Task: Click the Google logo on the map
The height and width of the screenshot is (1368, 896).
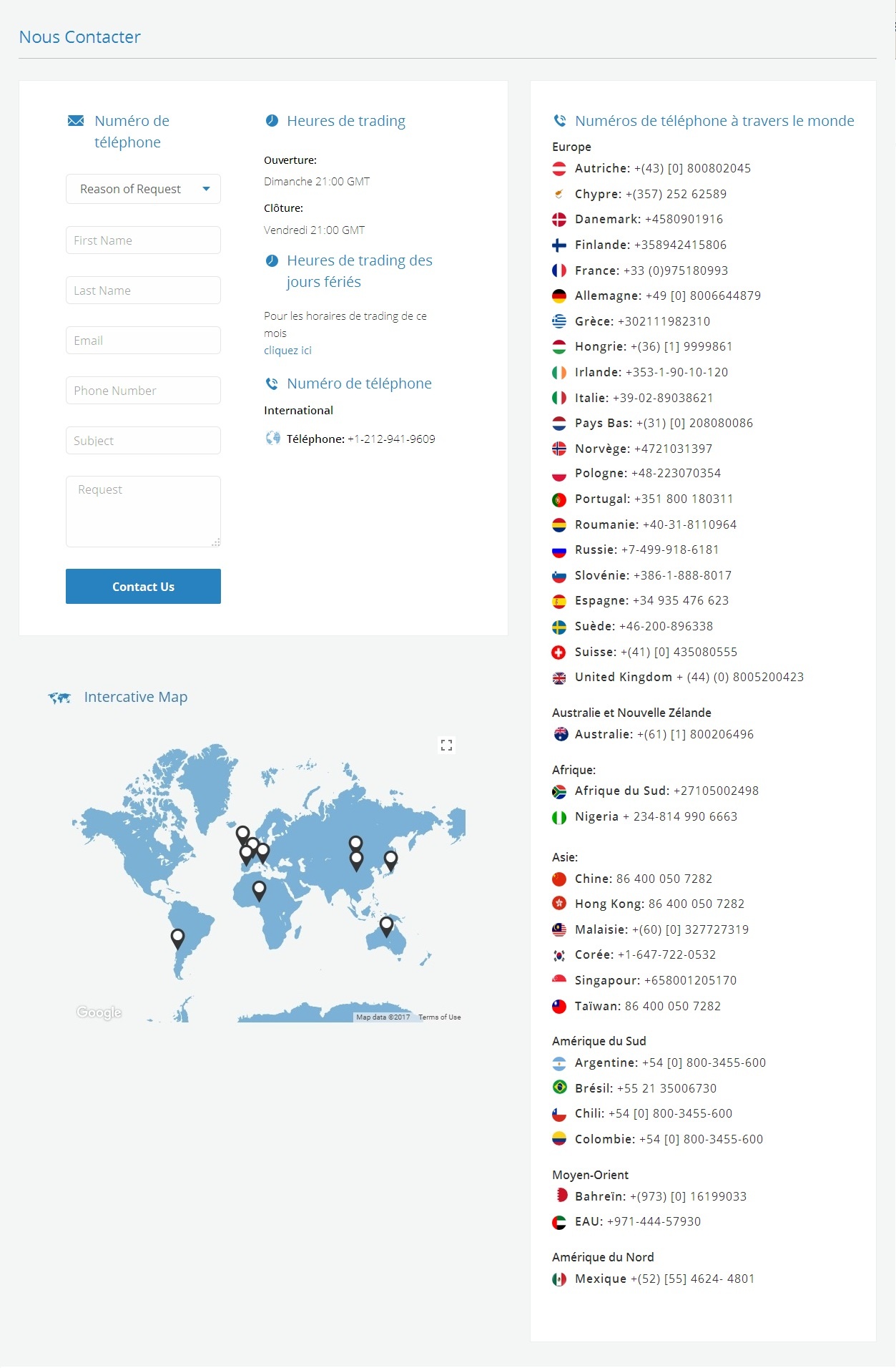Action: click(99, 1012)
